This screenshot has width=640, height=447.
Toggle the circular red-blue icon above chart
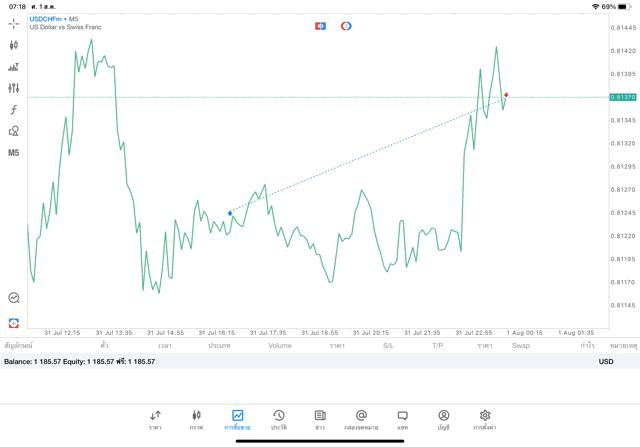click(x=346, y=26)
